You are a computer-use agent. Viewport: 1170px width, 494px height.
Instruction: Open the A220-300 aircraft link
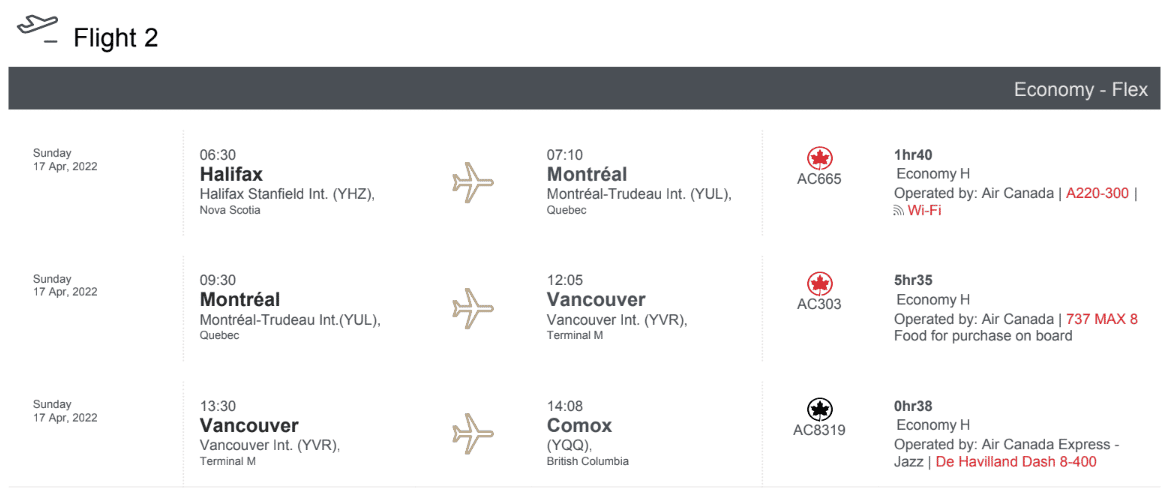1097,193
